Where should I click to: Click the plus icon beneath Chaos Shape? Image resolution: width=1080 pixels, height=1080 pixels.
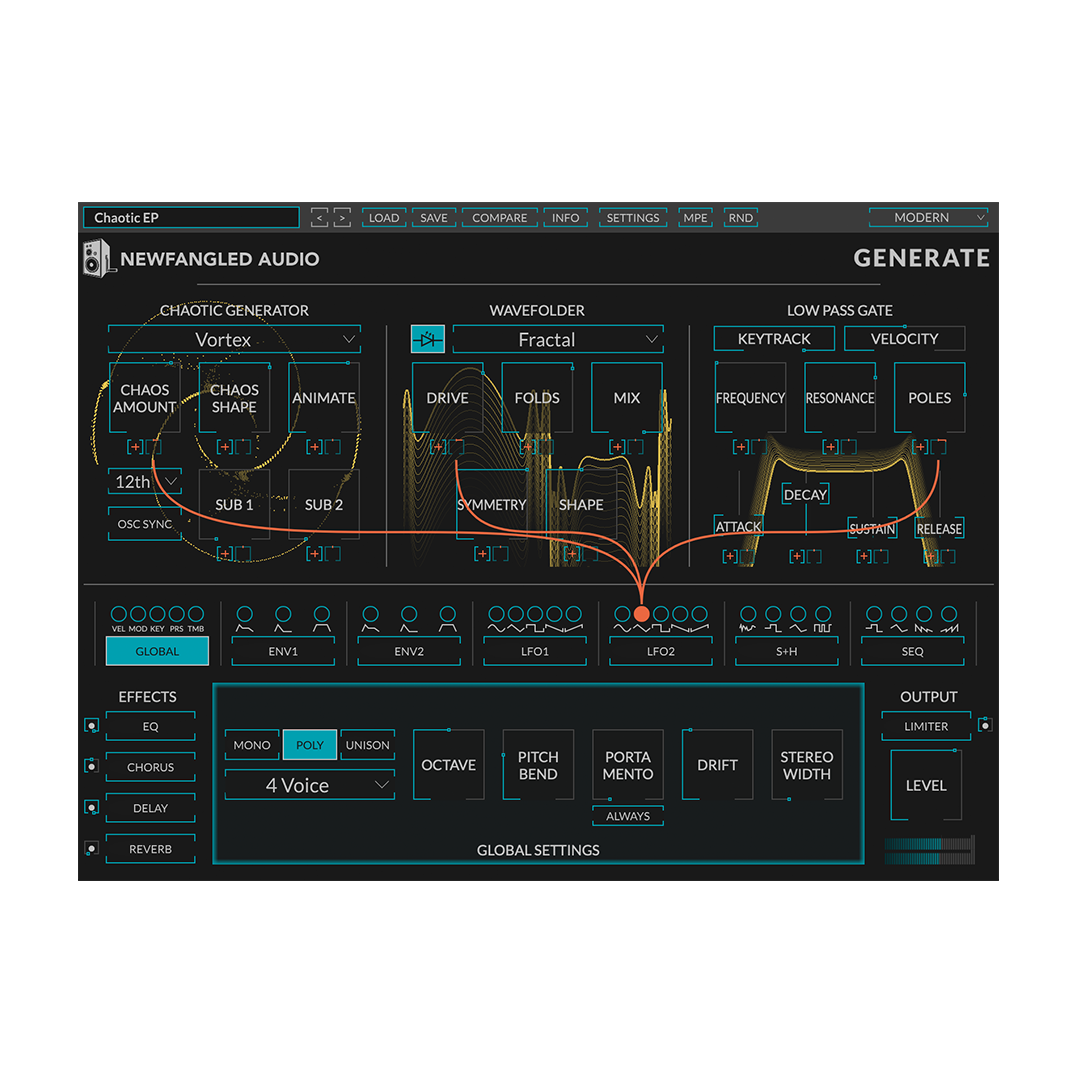point(225,447)
